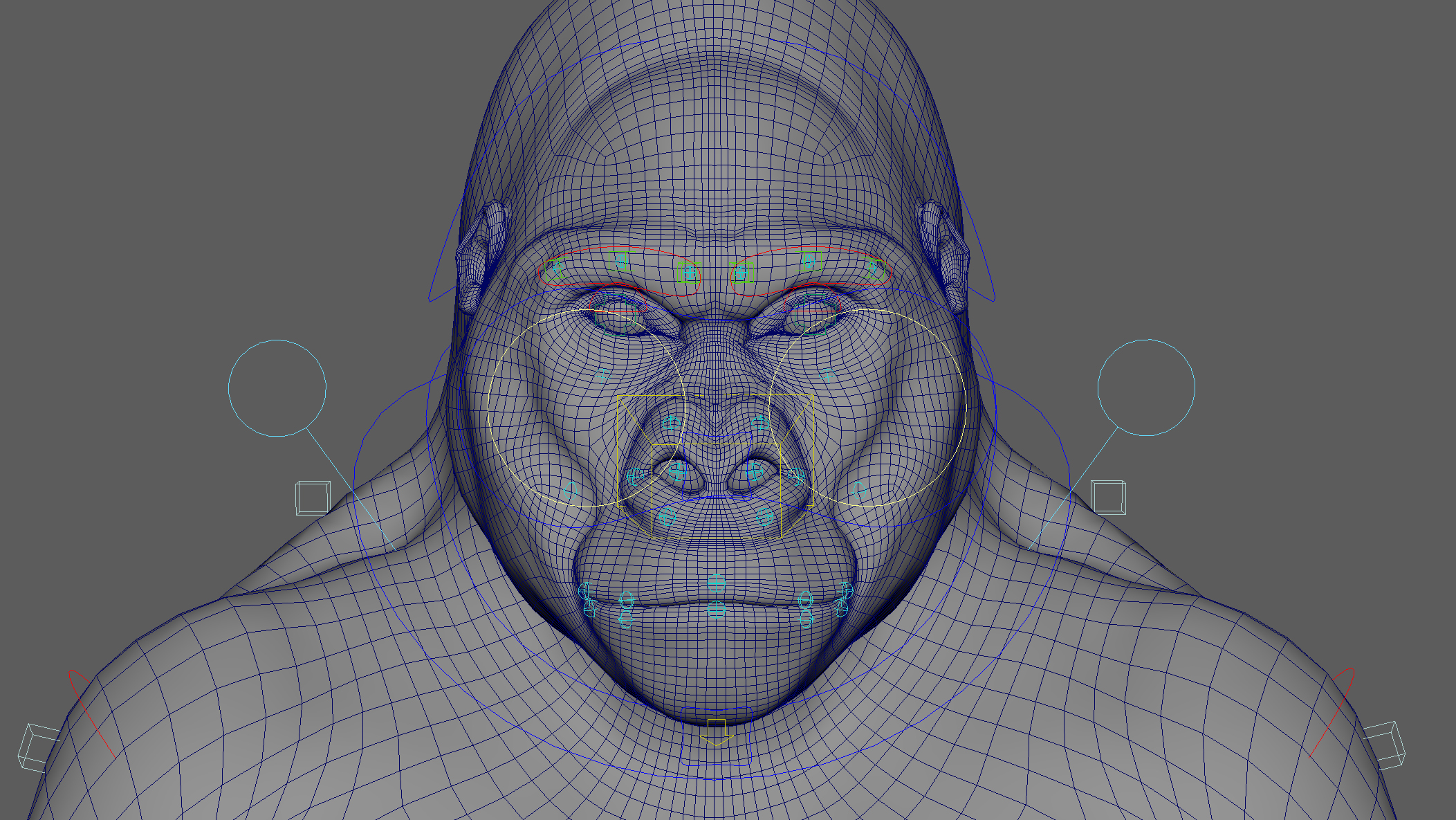Image resolution: width=1456 pixels, height=820 pixels.
Task: Pick the cyan control inside the right nostril
Action: pyautogui.click(x=754, y=472)
